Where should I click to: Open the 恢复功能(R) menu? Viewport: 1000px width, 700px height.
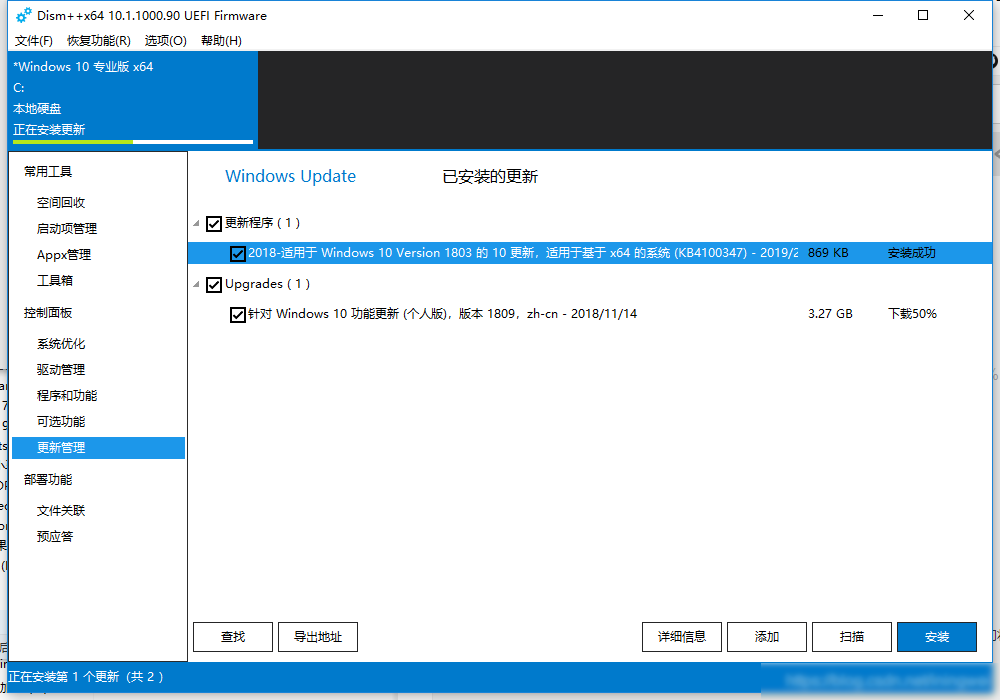(x=99, y=41)
